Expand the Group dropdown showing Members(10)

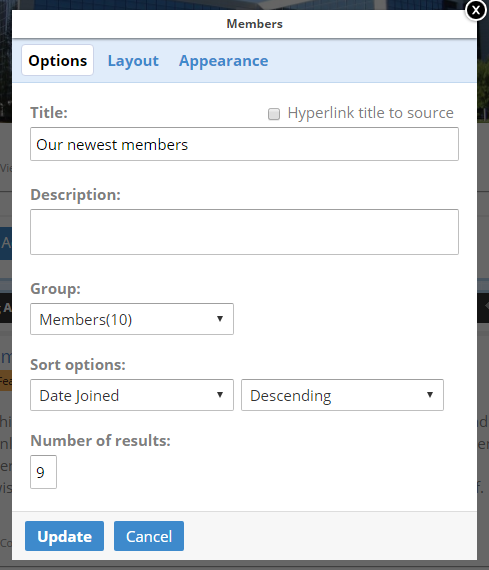point(132,319)
